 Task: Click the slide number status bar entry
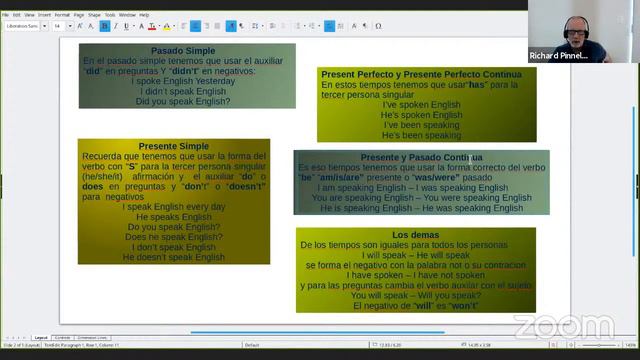(x=21, y=345)
